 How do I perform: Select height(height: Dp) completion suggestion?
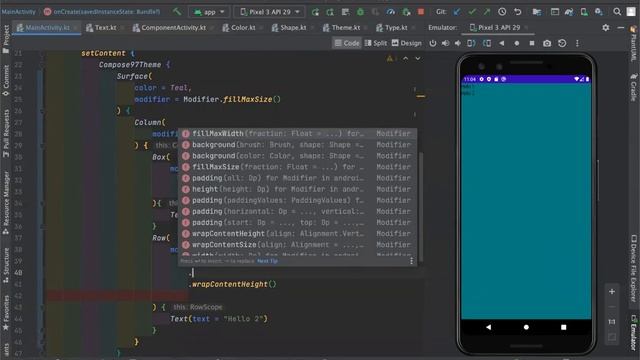(x=298, y=189)
